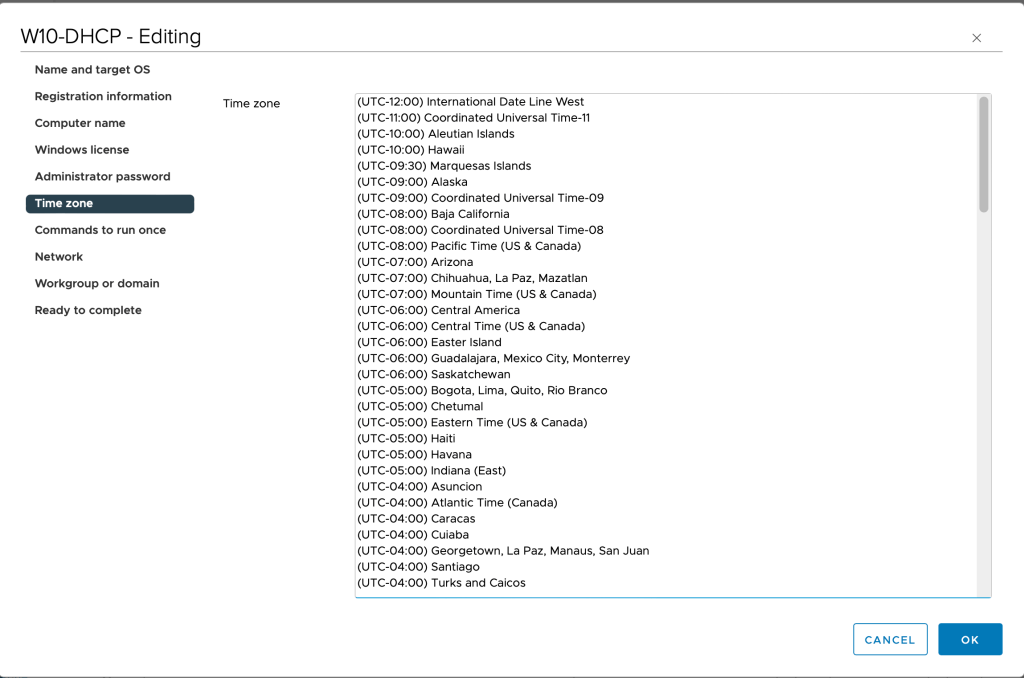1024x678 pixels.
Task: Go to Registration information step
Action: (x=103, y=97)
